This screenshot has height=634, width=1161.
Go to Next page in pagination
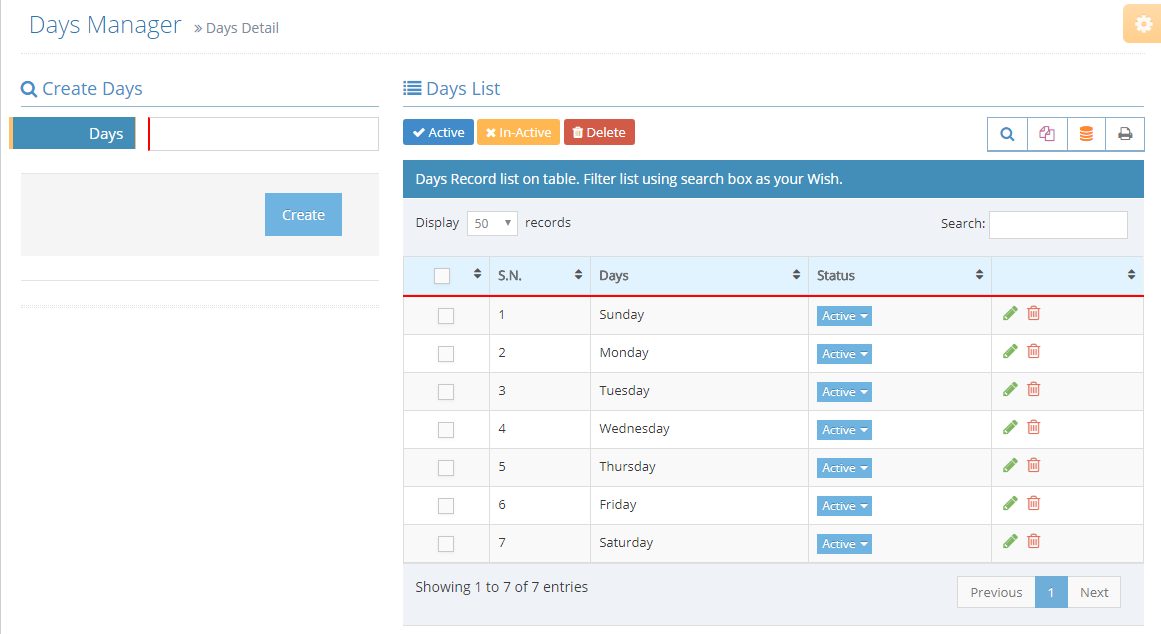(1094, 592)
